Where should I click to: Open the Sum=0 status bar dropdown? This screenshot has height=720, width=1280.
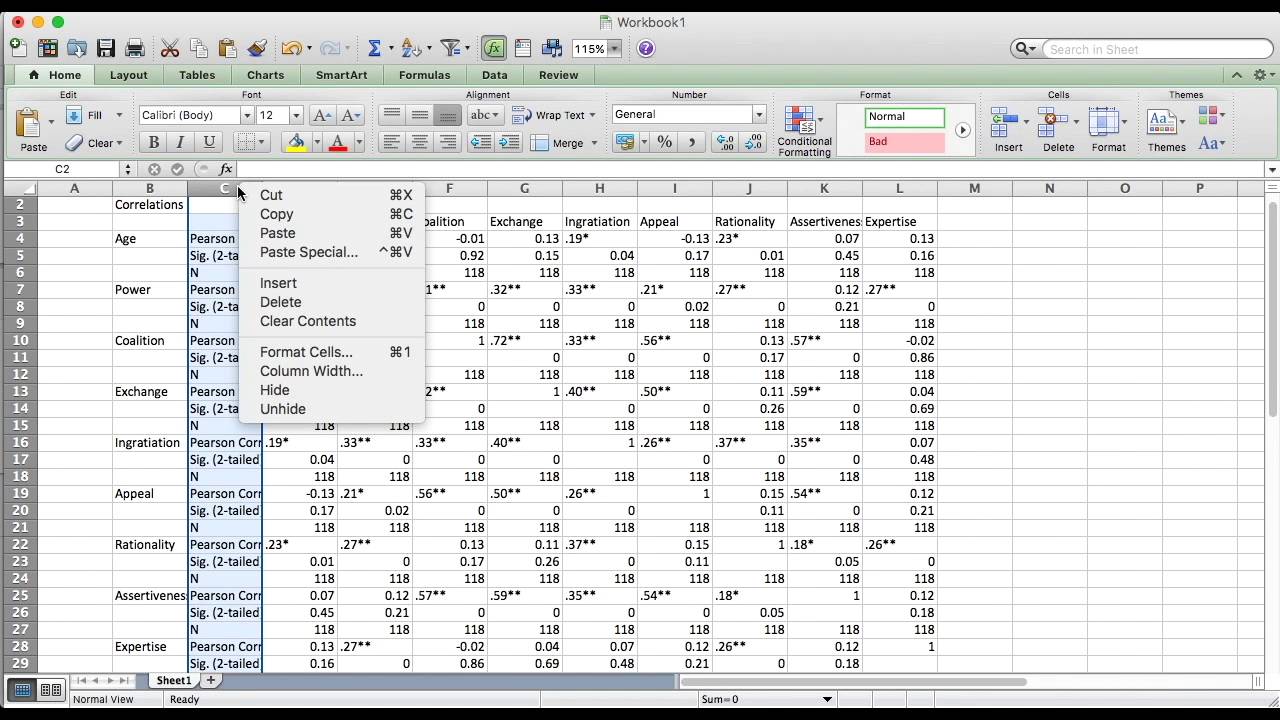click(x=827, y=699)
